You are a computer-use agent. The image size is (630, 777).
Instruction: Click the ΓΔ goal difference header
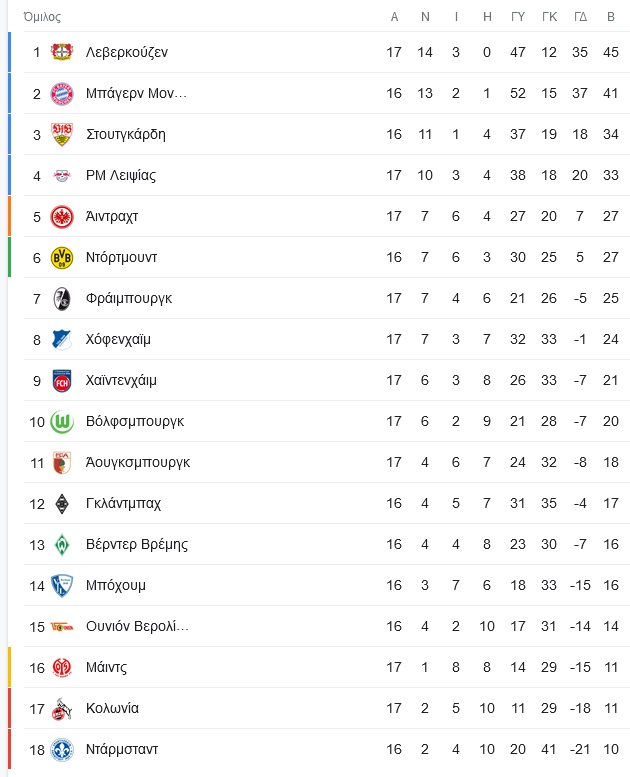(x=580, y=17)
